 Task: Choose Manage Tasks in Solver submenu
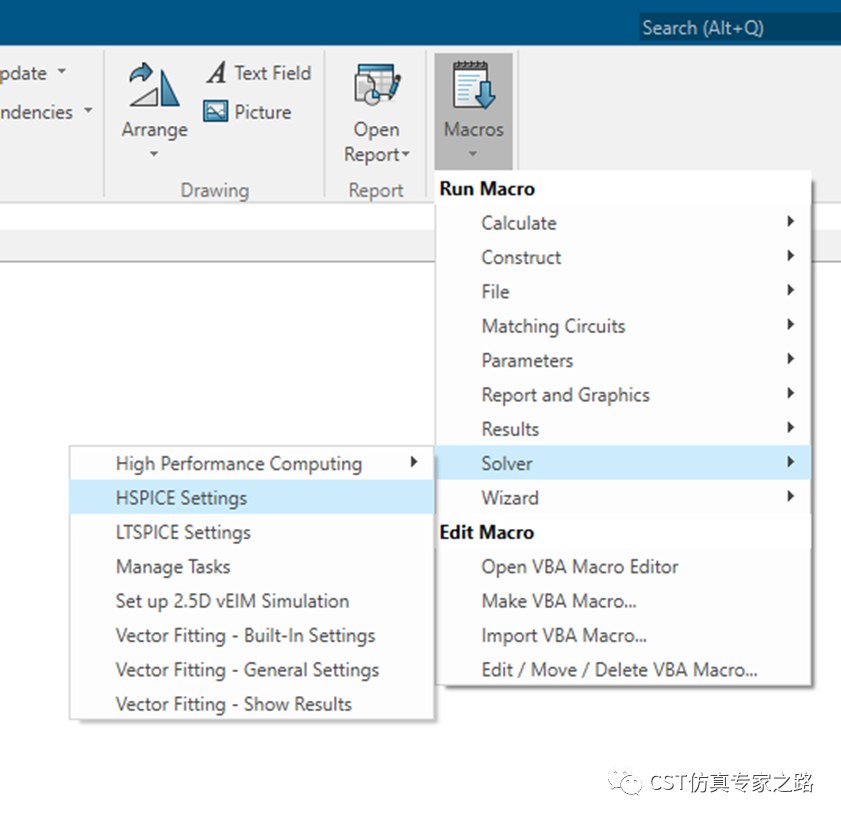tap(252, 566)
